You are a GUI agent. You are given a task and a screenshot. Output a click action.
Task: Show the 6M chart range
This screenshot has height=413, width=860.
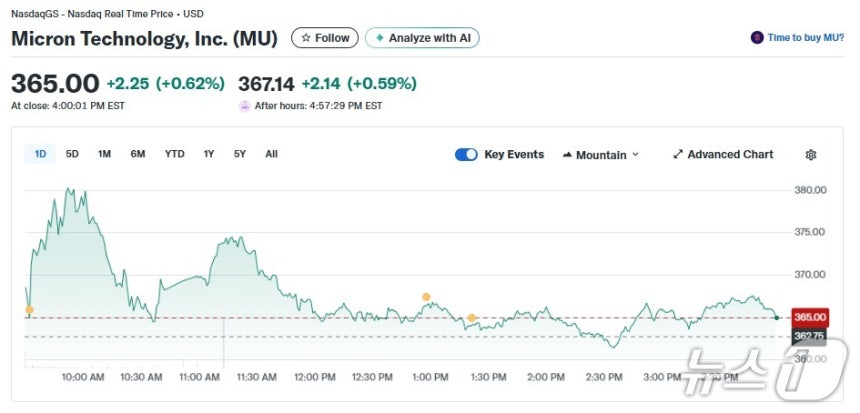(x=138, y=154)
